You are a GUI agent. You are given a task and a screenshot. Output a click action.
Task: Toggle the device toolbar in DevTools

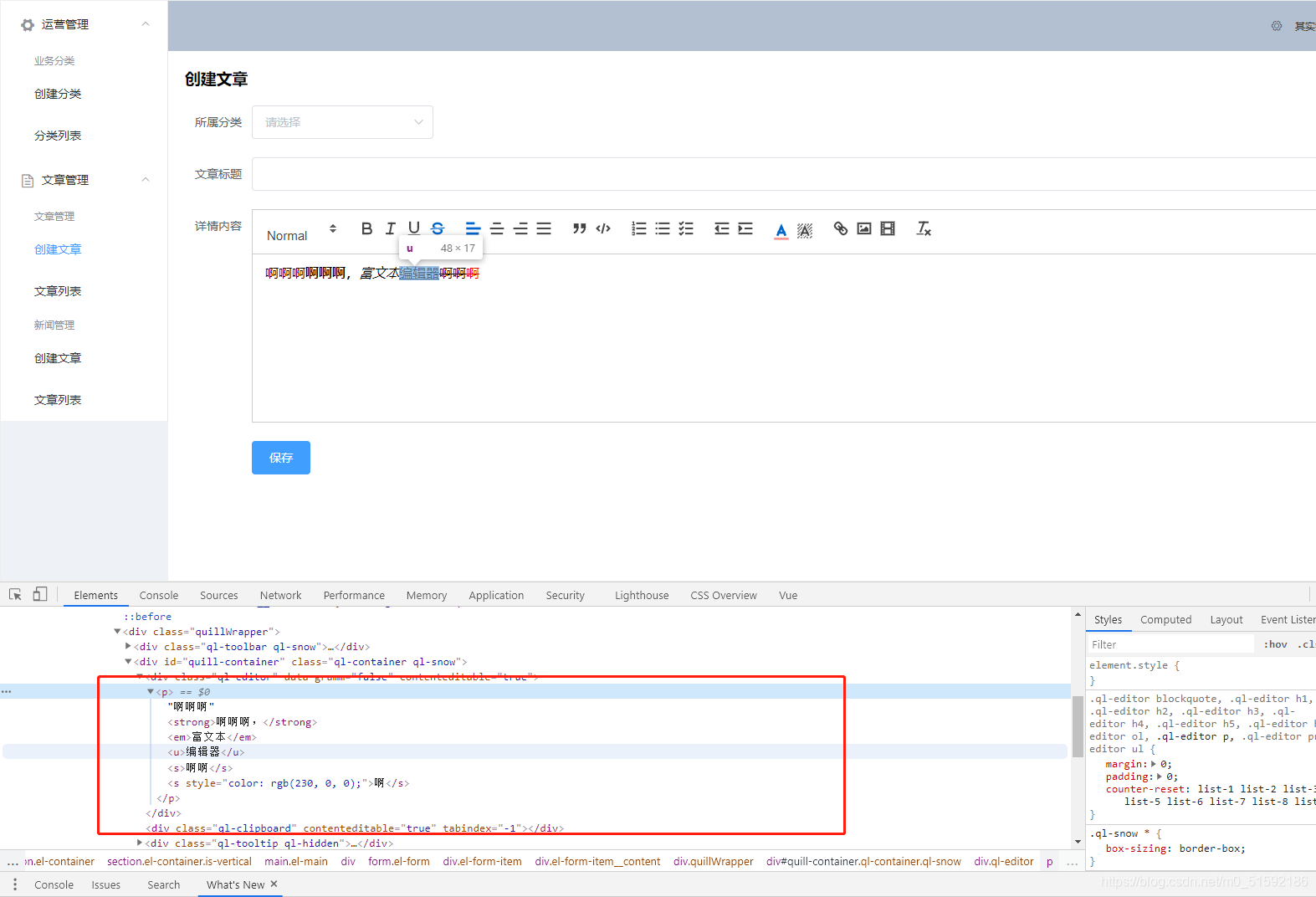[40, 594]
